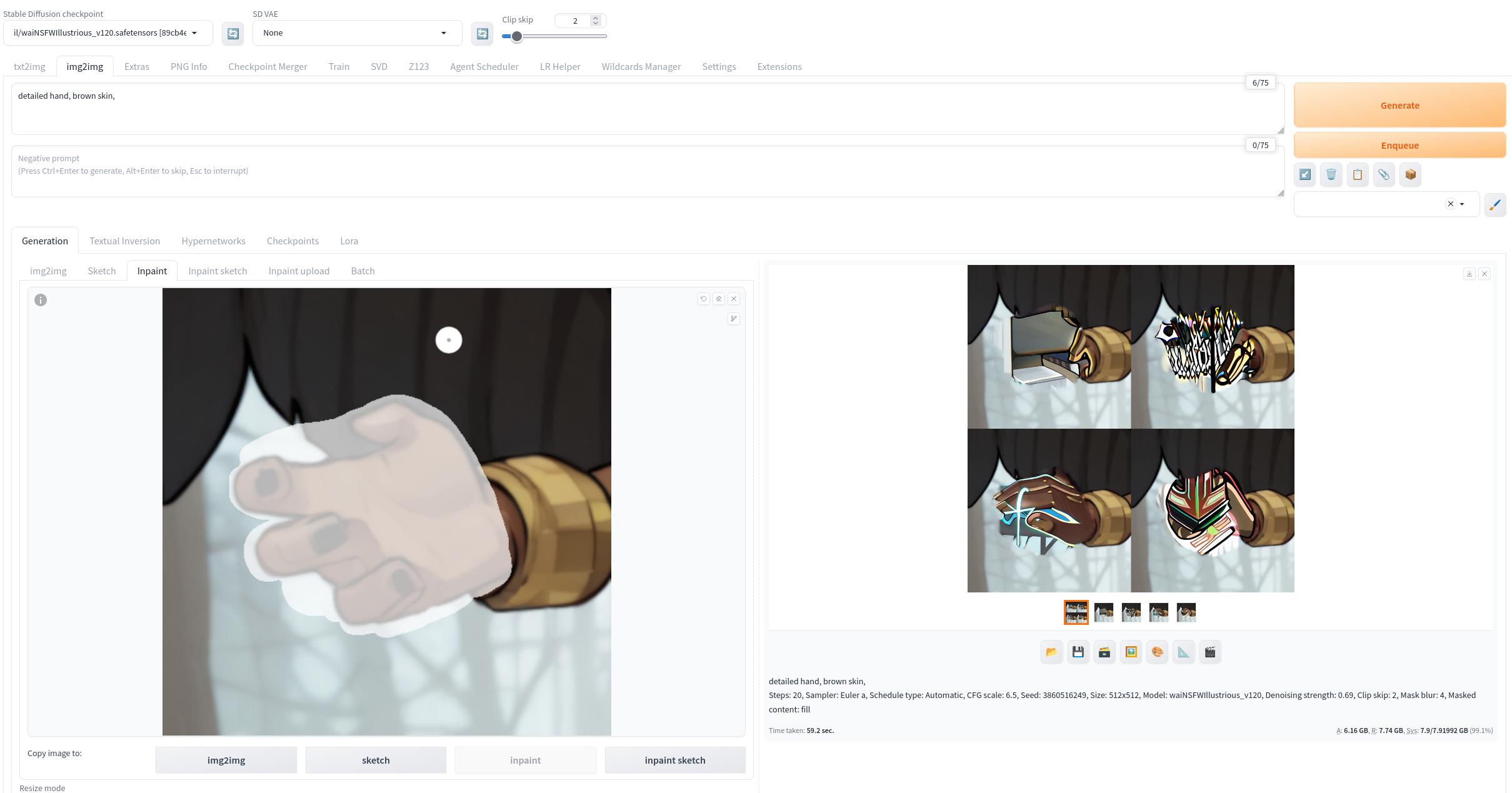
Task: Click the clapperboard icon below gallery
Action: tap(1210, 652)
